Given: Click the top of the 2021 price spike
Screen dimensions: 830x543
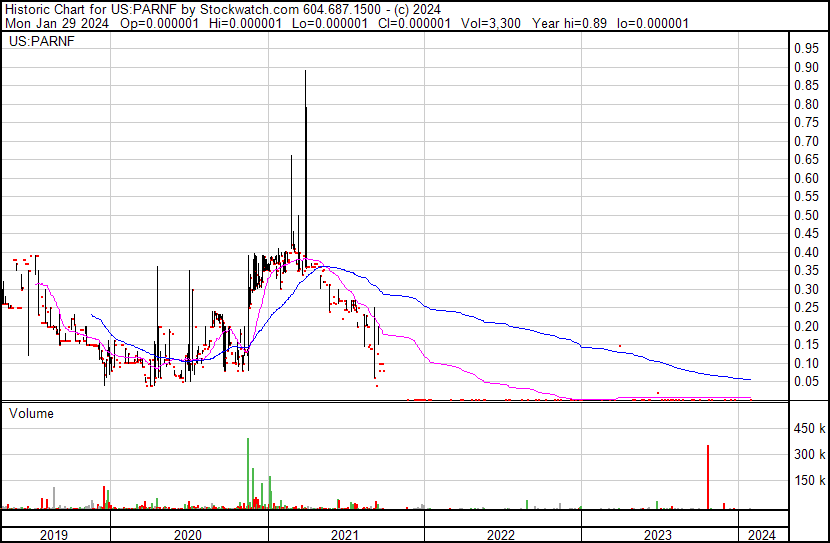Looking at the screenshot, I should click(305, 72).
